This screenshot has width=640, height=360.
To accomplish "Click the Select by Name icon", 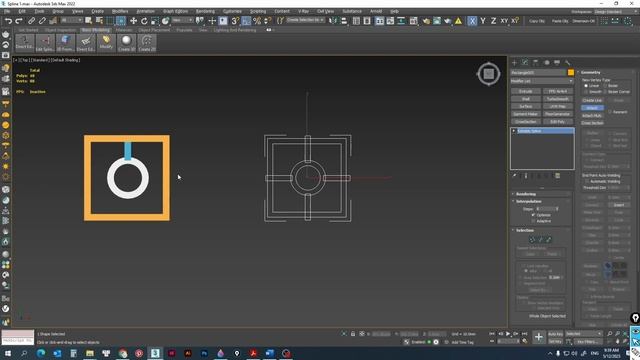I will click(99, 20).
